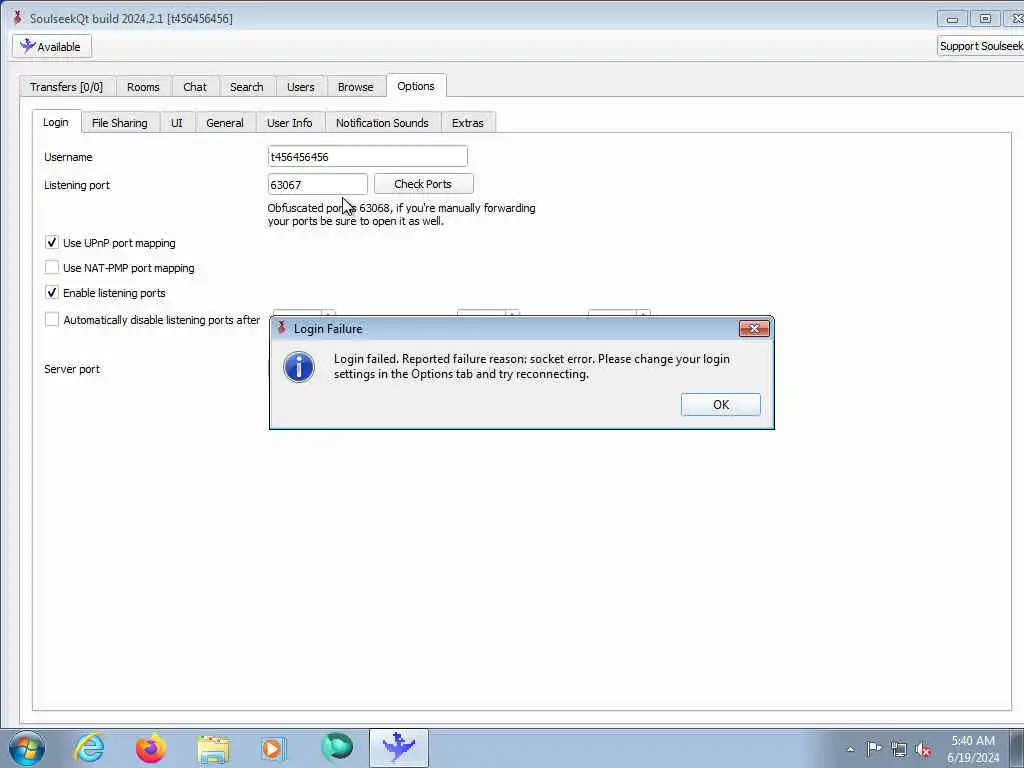Minimize the SoulseekQt window
The image size is (1024, 768).
click(x=952, y=19)
